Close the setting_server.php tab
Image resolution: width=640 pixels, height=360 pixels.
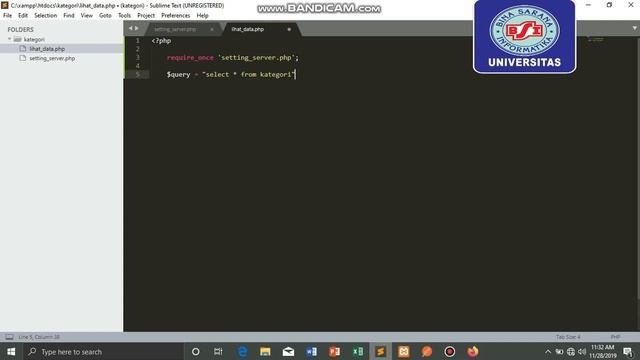[212, 29]
